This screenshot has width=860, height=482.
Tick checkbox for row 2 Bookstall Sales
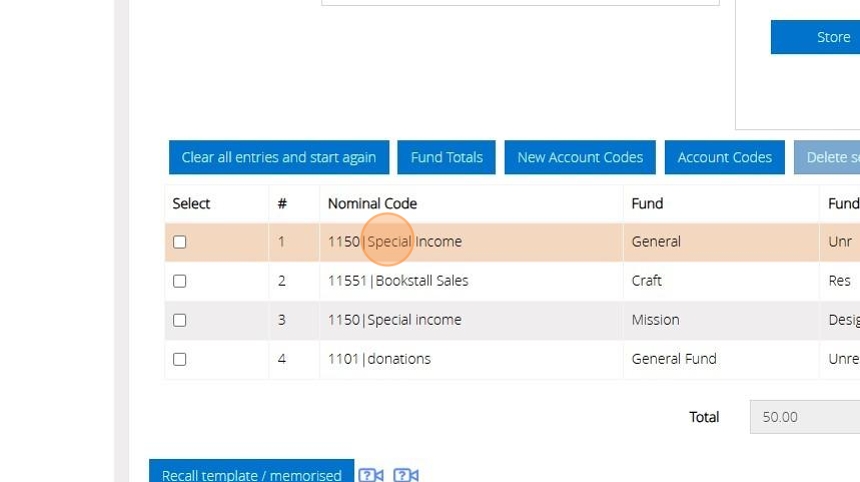tap(179, 281)
